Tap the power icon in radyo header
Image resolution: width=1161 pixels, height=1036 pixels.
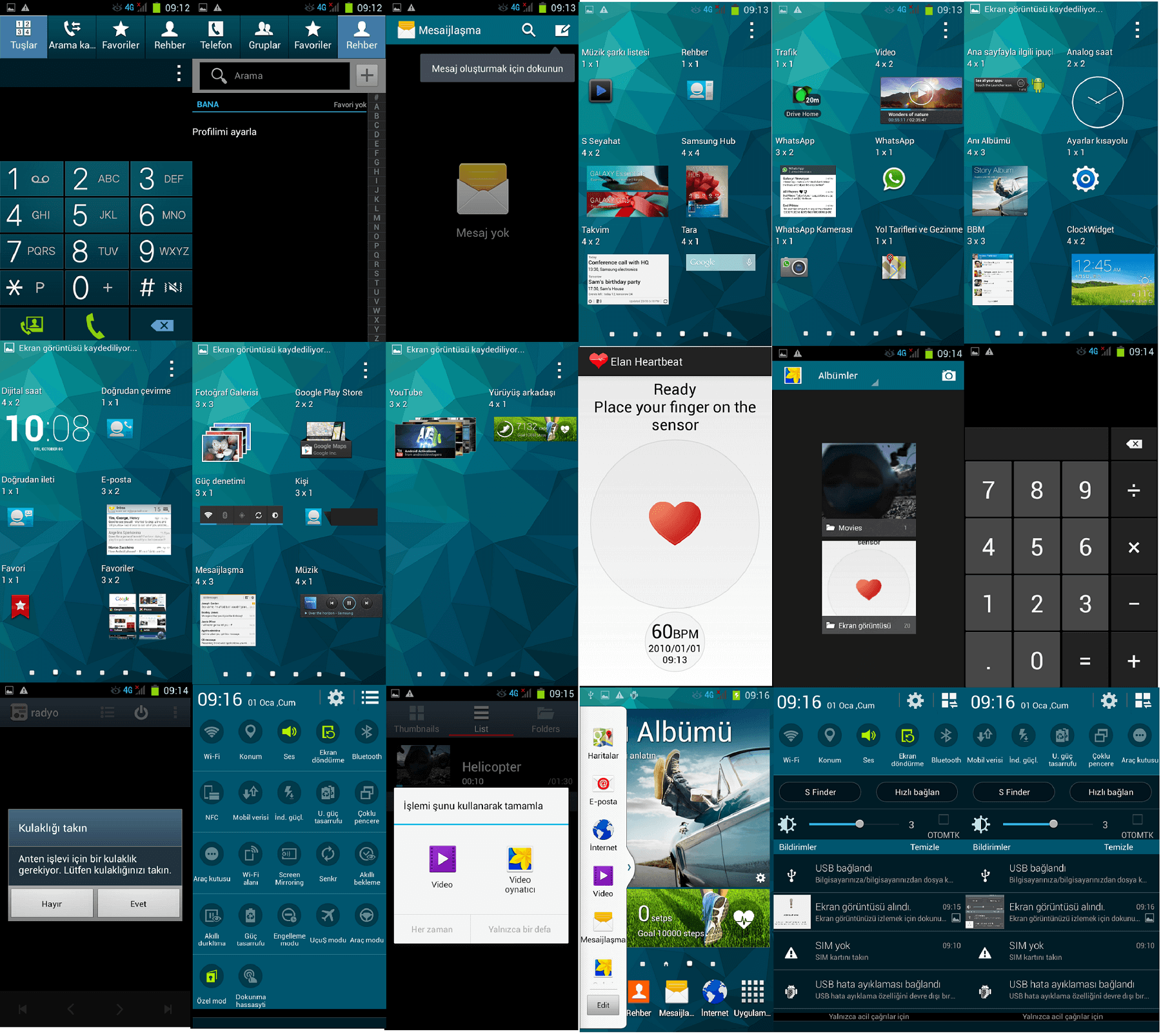[x=141, y=713]
